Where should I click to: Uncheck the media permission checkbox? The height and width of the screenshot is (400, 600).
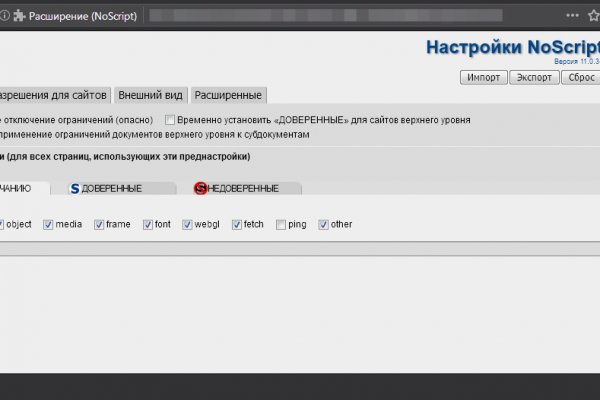point(49,224)
